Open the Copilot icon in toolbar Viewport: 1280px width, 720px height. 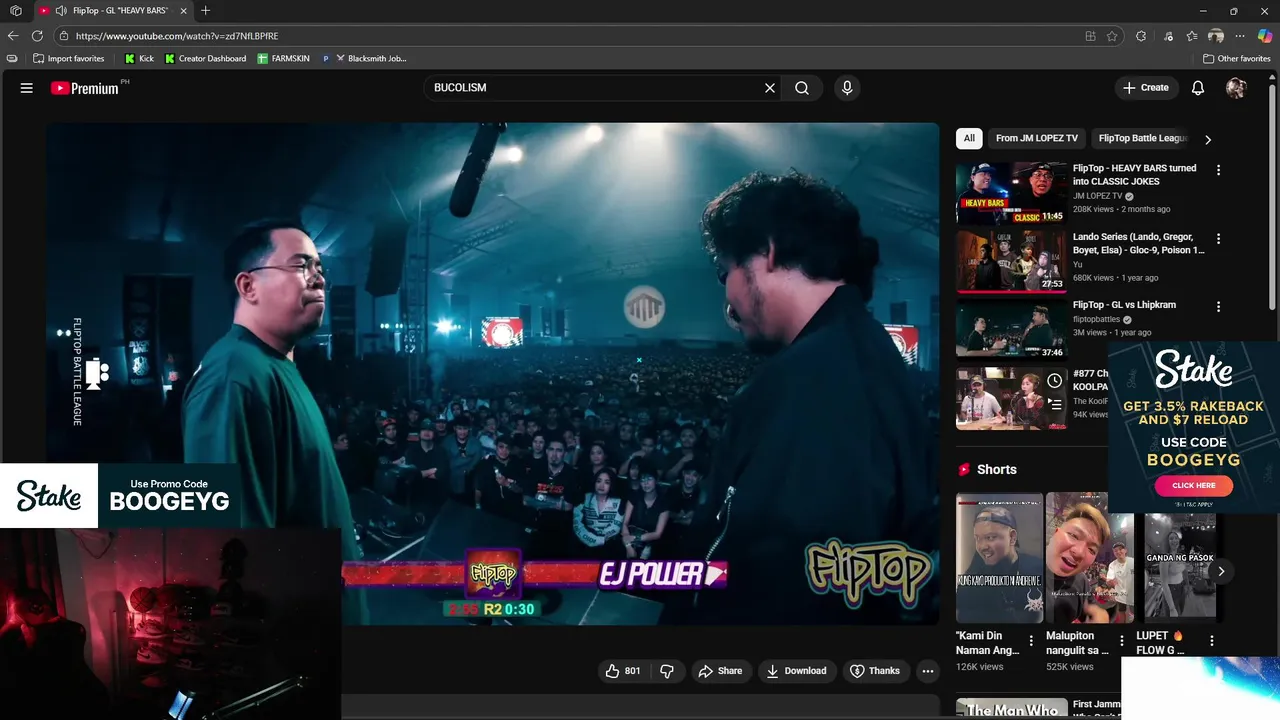[1265, 36]
